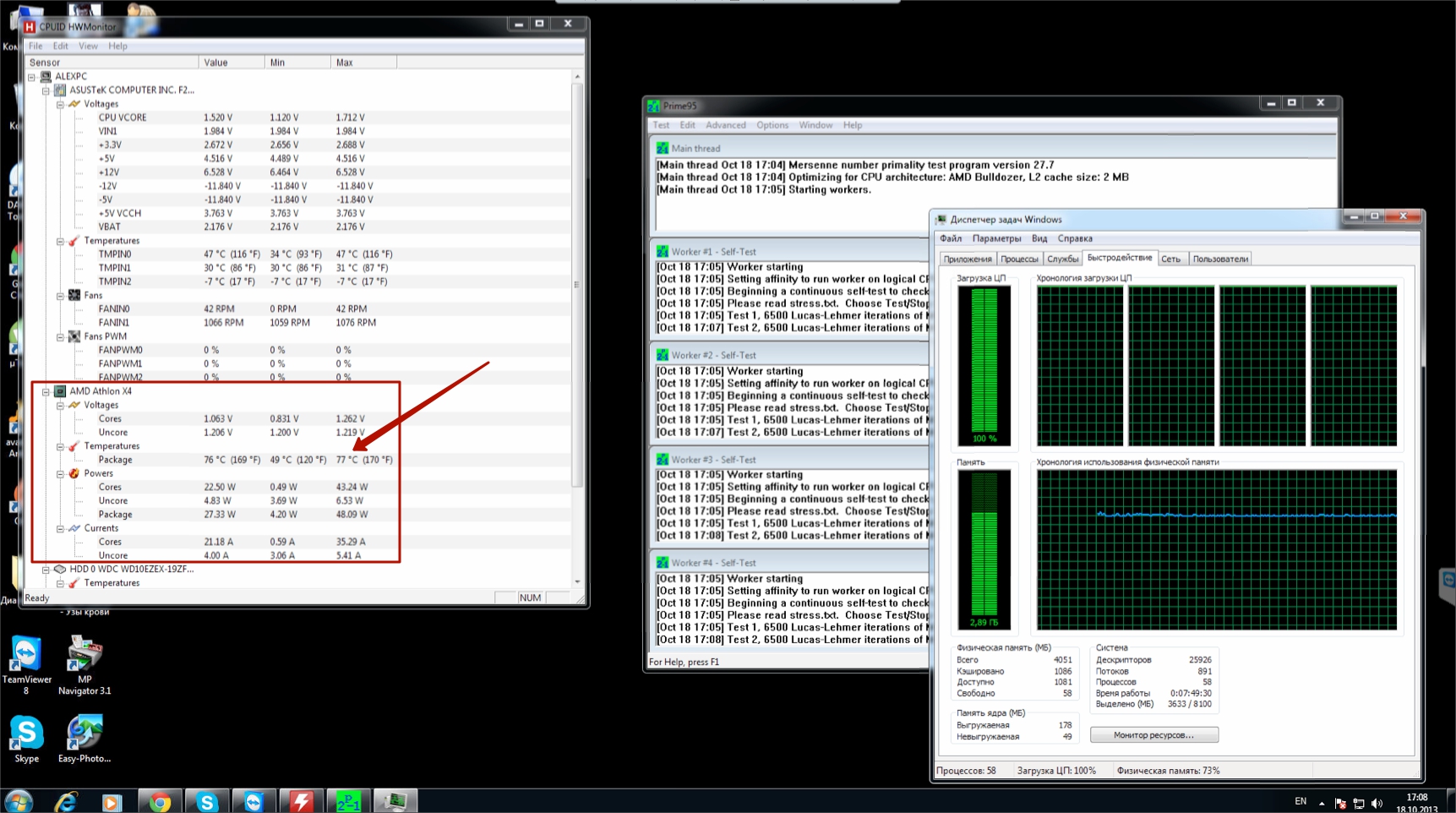Click the Action Center flag tray icon
Image resolution: width=1456 pixels, height=813 pixels.
pos(1340,803)
